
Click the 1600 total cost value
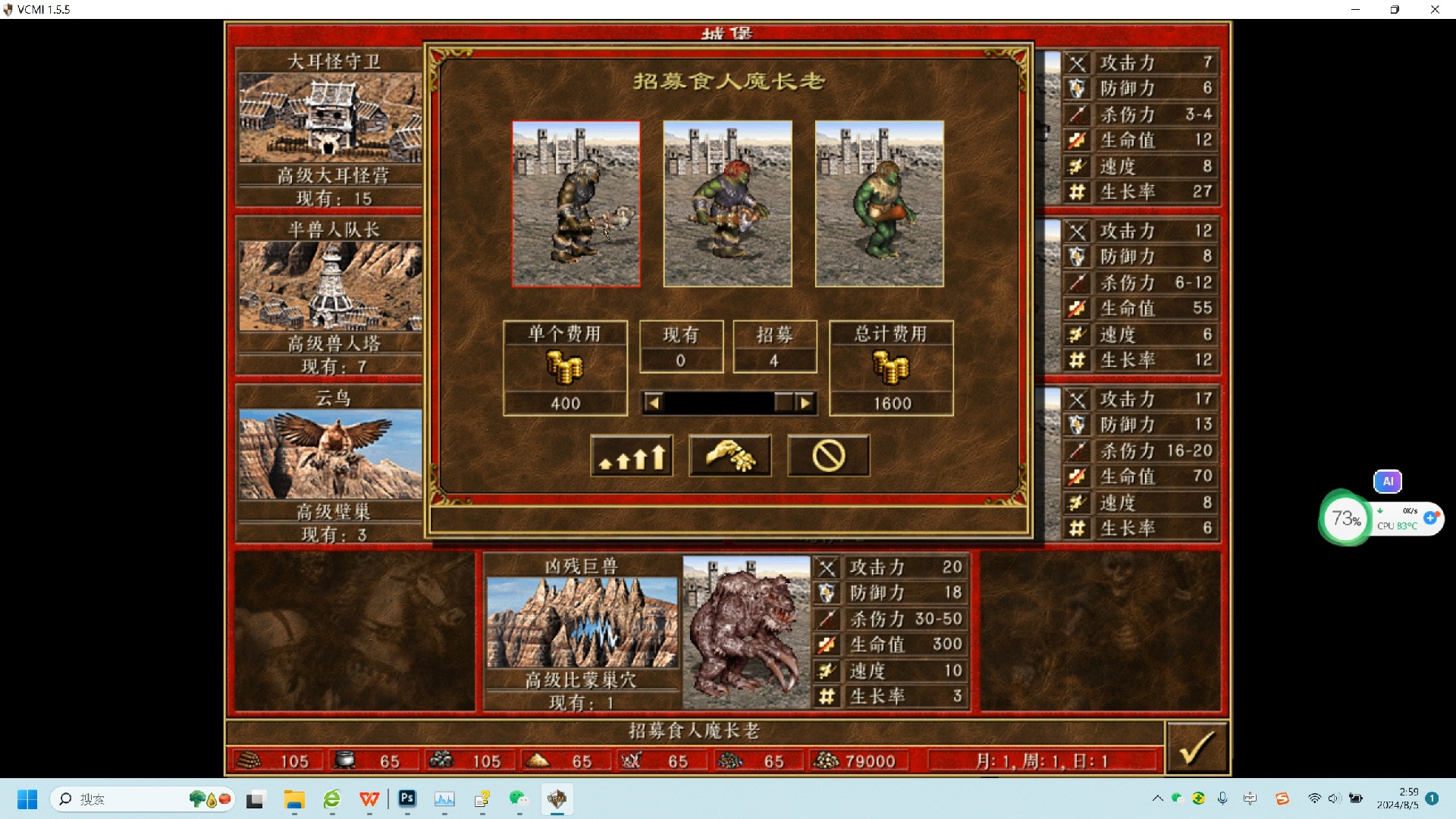point(892,403)
